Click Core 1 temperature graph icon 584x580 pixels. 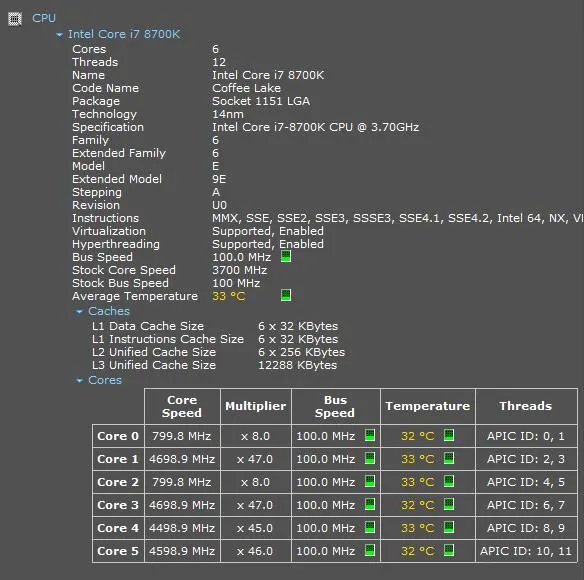tap(449, 458)
